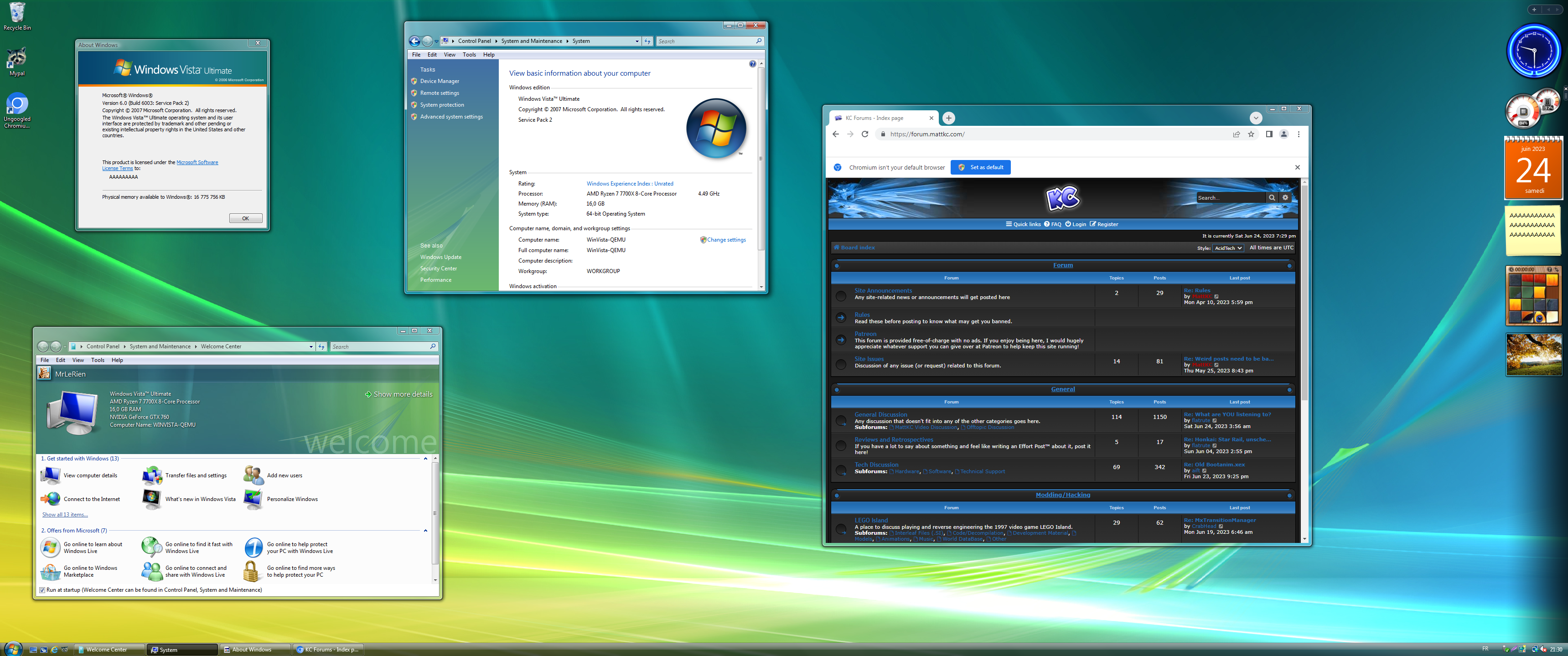Open the Chromium tab search dropdown
Screen dimensions: 1568x656
(x=1255, y=118)
